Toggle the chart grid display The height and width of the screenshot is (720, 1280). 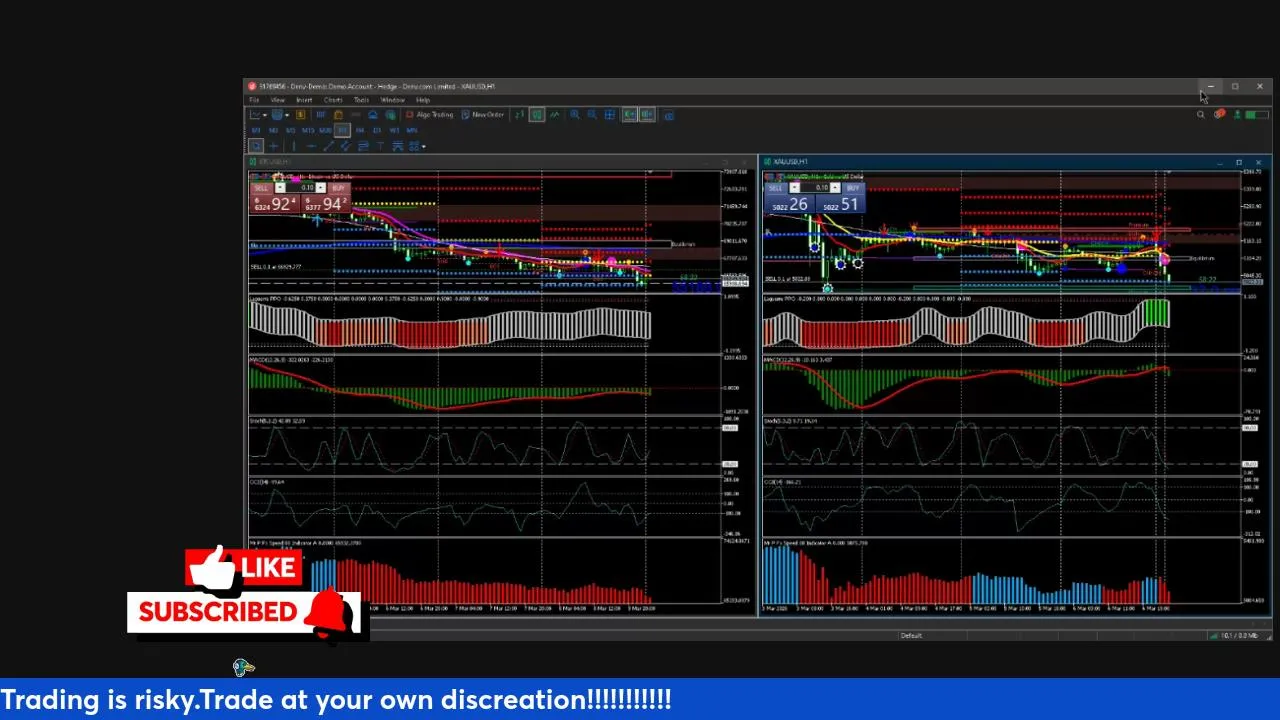point(610,115)
